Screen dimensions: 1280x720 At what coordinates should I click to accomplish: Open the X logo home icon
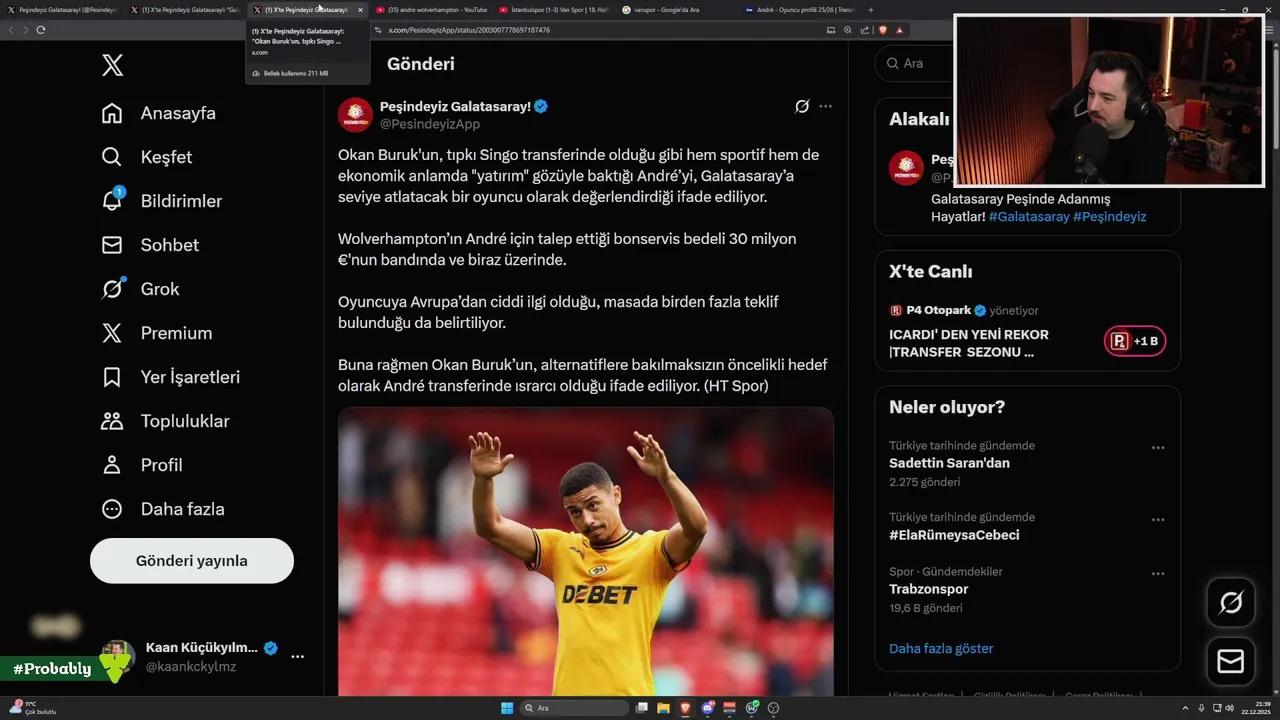coord(112,66)
